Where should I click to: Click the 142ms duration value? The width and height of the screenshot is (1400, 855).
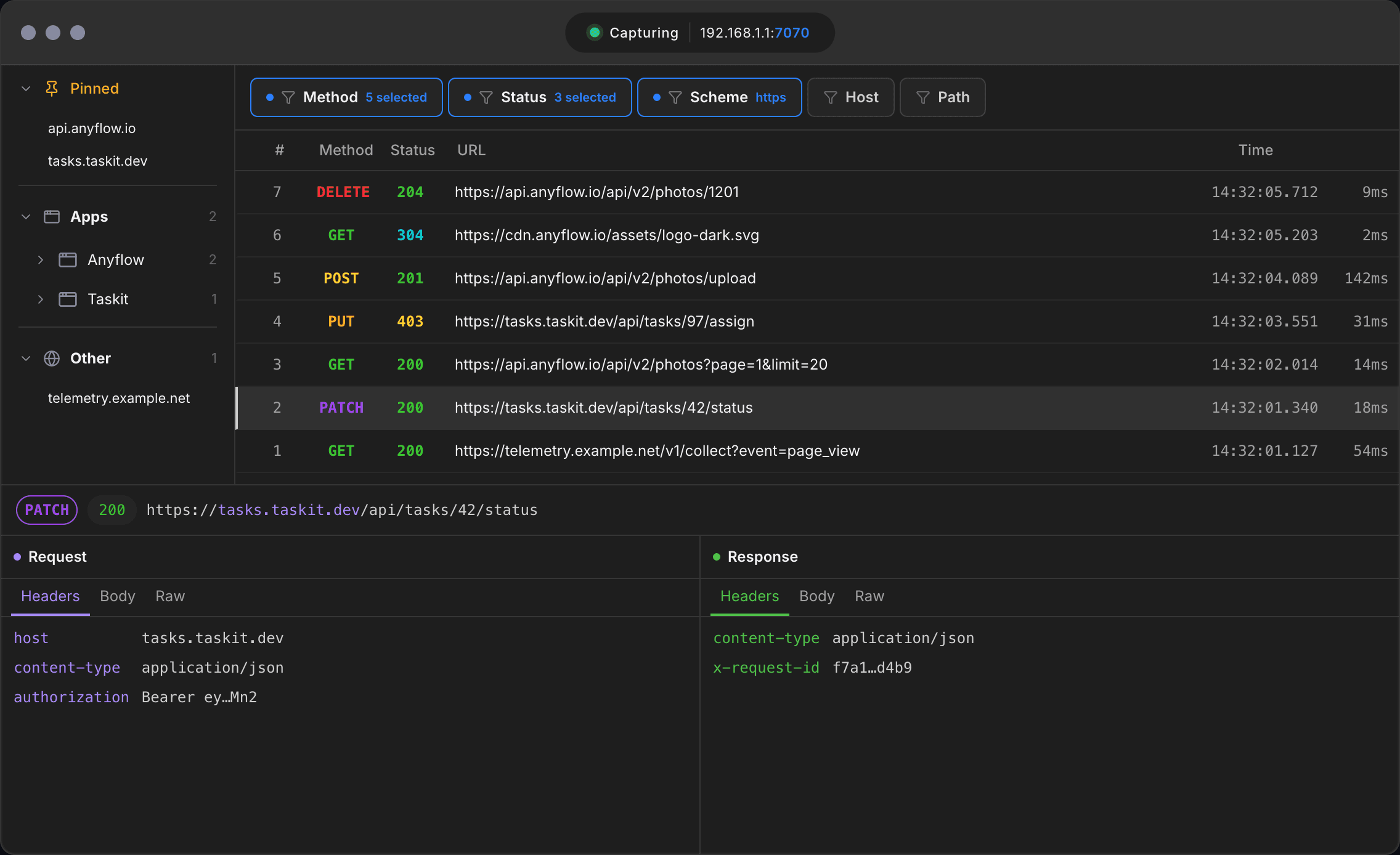(1366, 278)
